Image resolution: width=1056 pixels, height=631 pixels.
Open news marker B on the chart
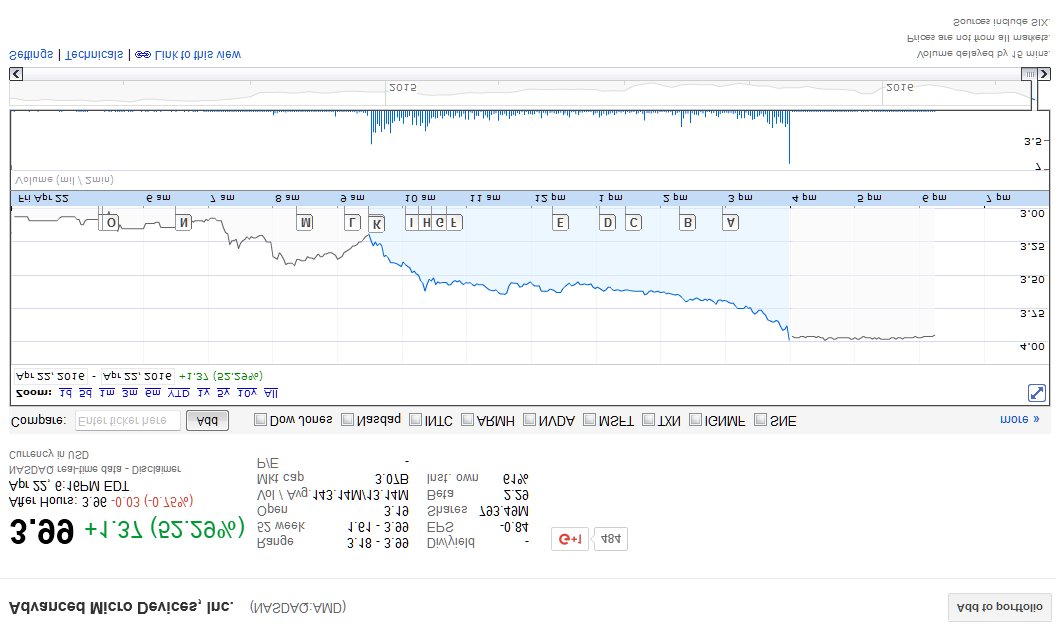click(x=687, y=222)
